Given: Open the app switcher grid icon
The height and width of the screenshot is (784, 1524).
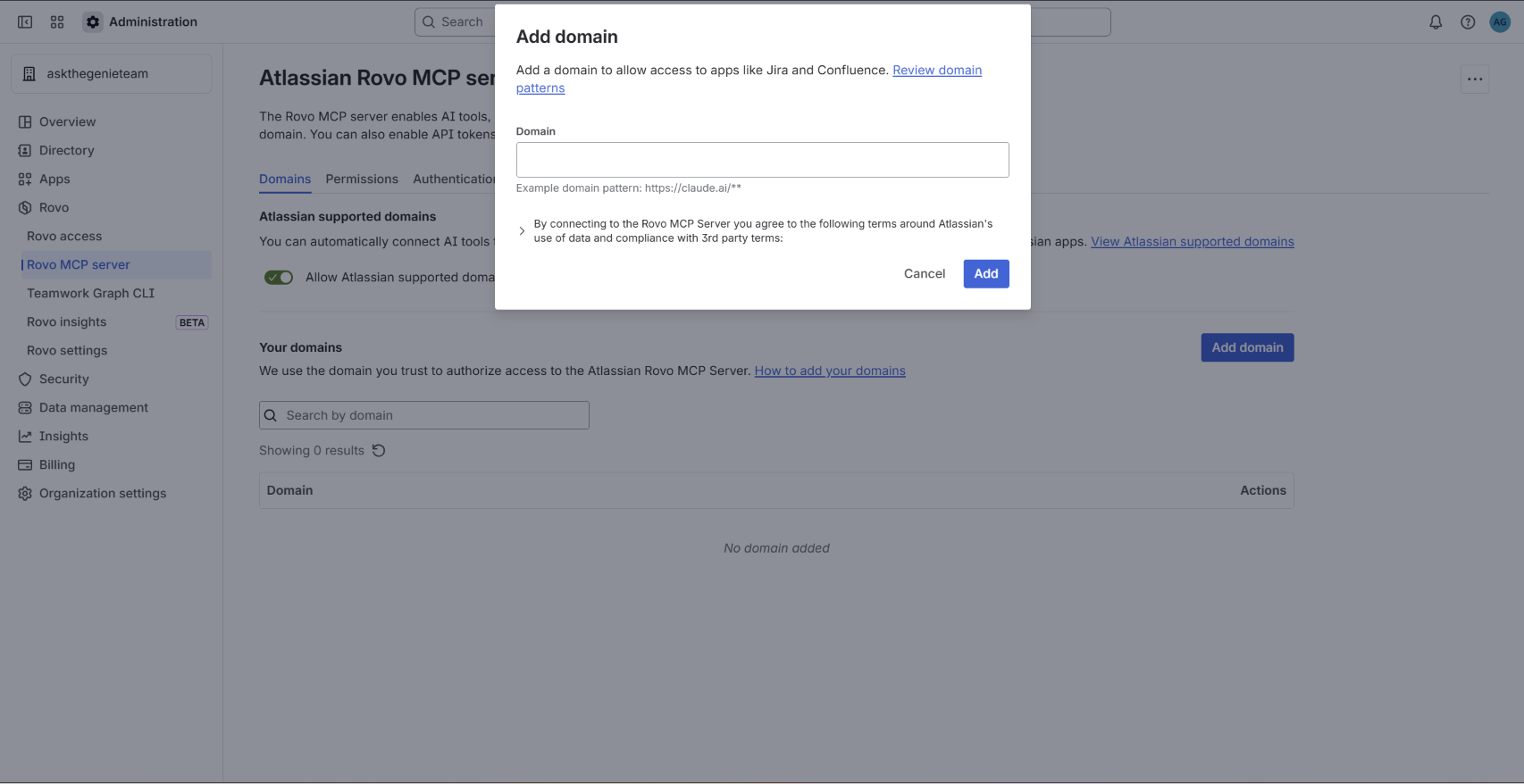Looking at the screenshot, I should 57,22.
